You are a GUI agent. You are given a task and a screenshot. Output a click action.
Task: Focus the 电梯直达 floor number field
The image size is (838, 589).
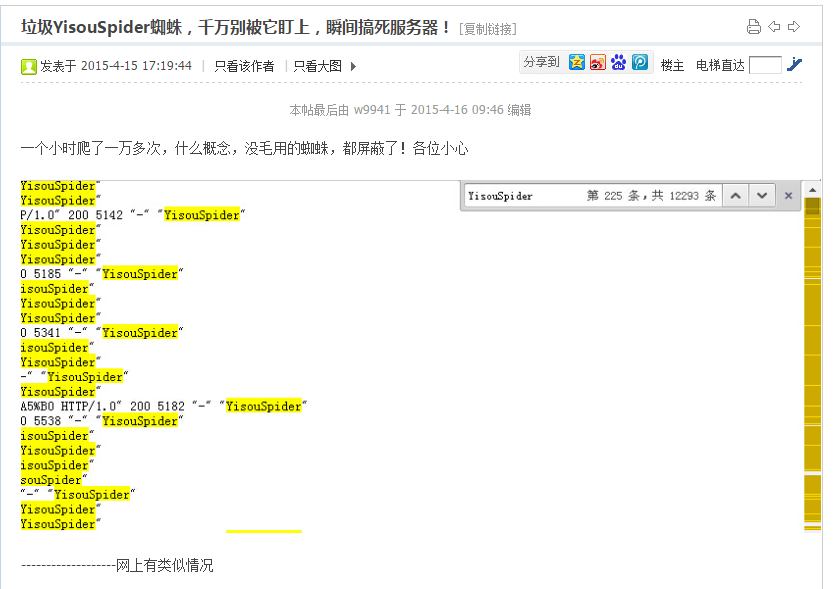click(765, 65)
